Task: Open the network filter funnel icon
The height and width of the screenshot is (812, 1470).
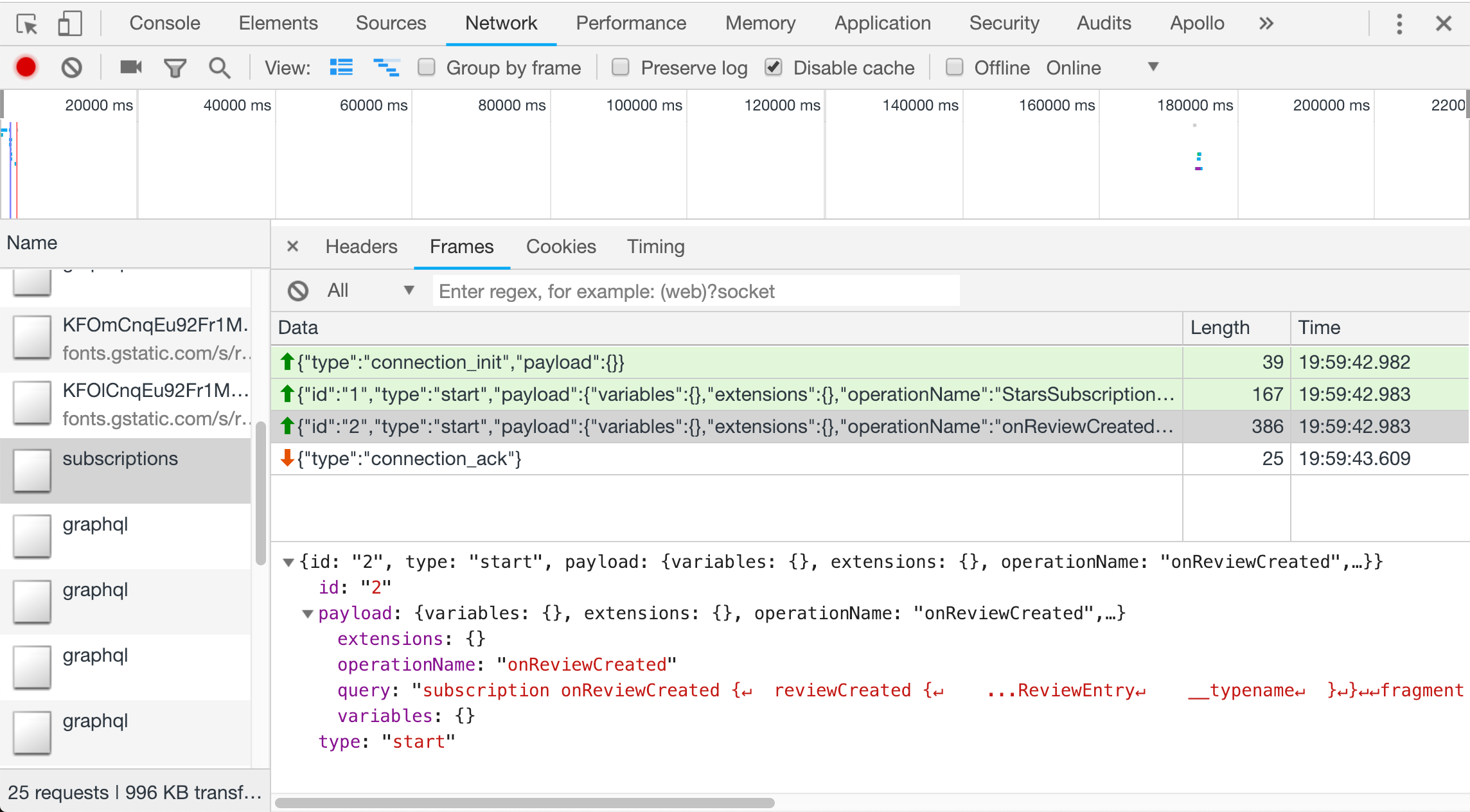Action: [175, 67]
